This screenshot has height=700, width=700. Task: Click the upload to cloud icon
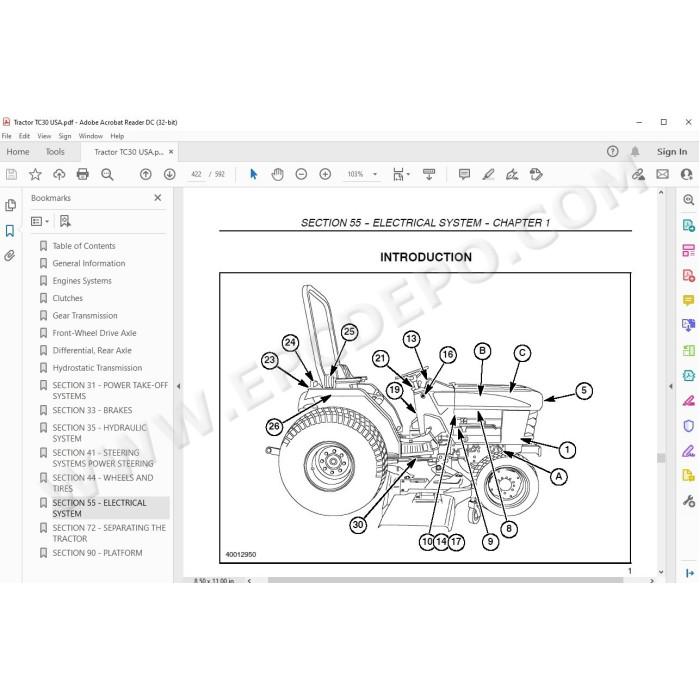coord(59,174)
